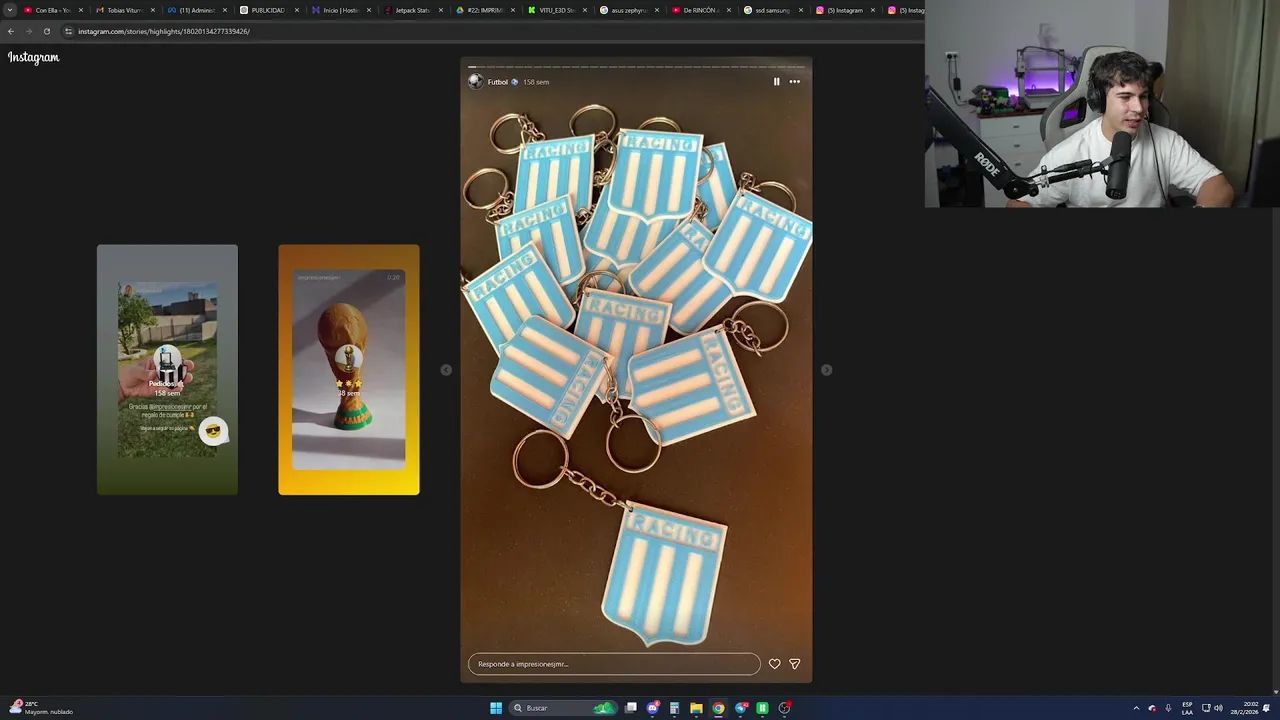This screenshot has width=1280, height=720.
Task: Go to the previous story arrow
Action: click(x=446, y=370)
